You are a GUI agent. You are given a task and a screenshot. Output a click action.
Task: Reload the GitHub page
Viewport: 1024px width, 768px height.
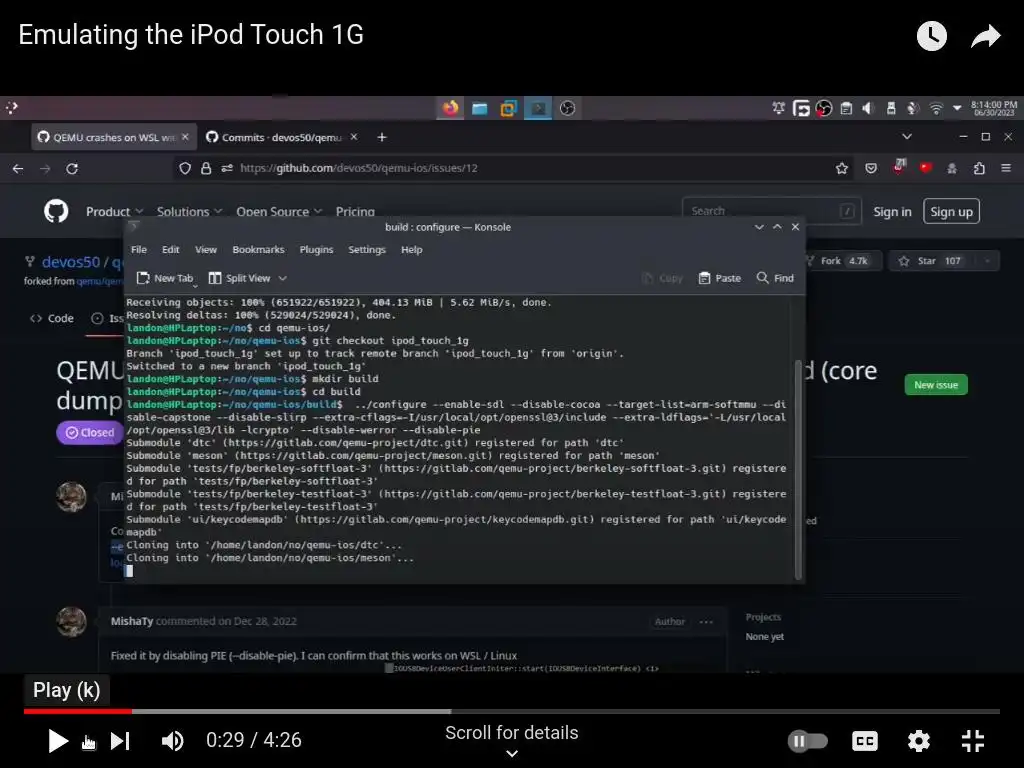(x=72, y=168)
